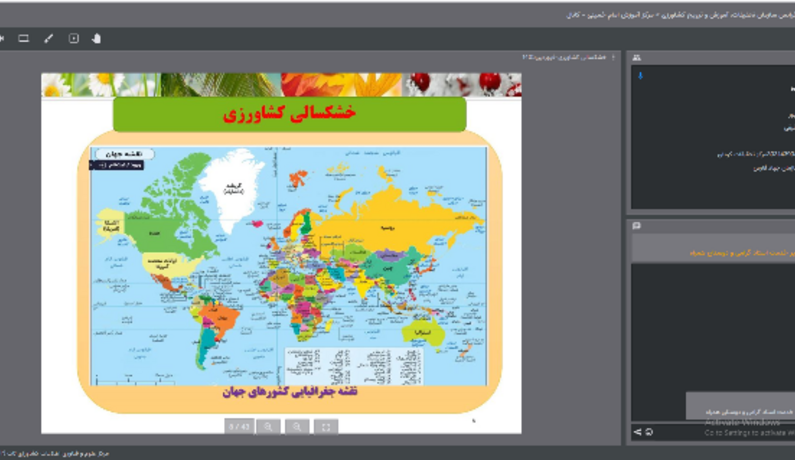The height and width of the screenshot is (460, 795).
Task: Zoom in on the slide
Action: tap(268, 427)
